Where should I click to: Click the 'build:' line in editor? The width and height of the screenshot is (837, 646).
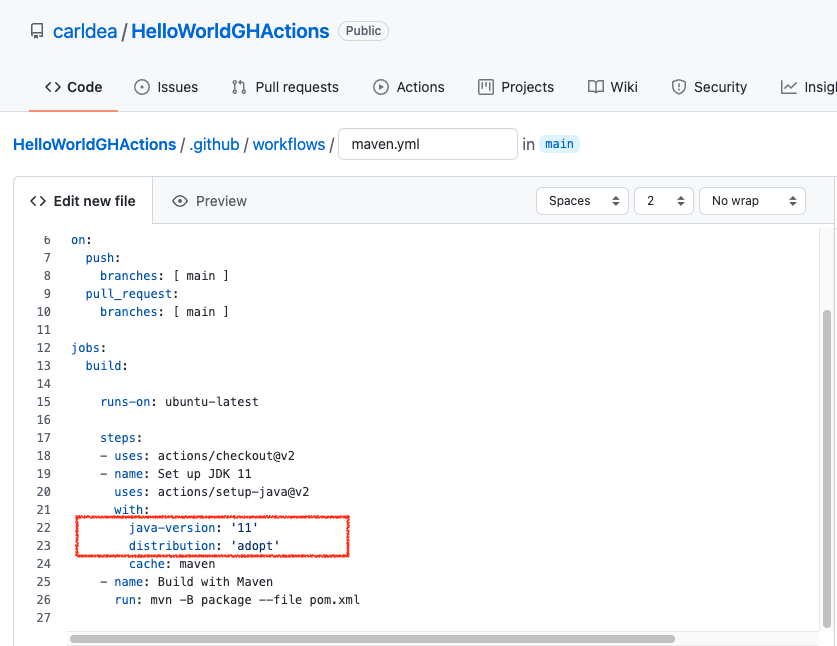coord(107,366)
